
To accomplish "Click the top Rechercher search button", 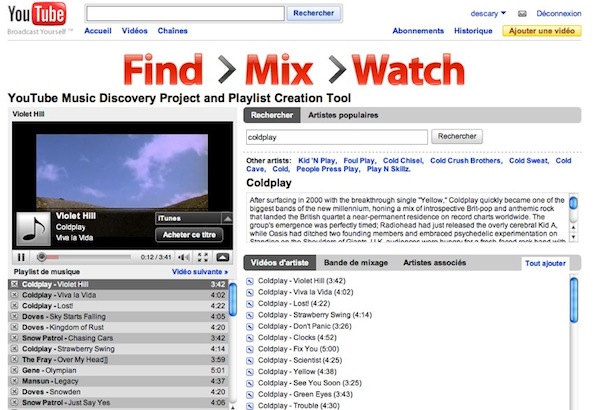I will [313, 13].
